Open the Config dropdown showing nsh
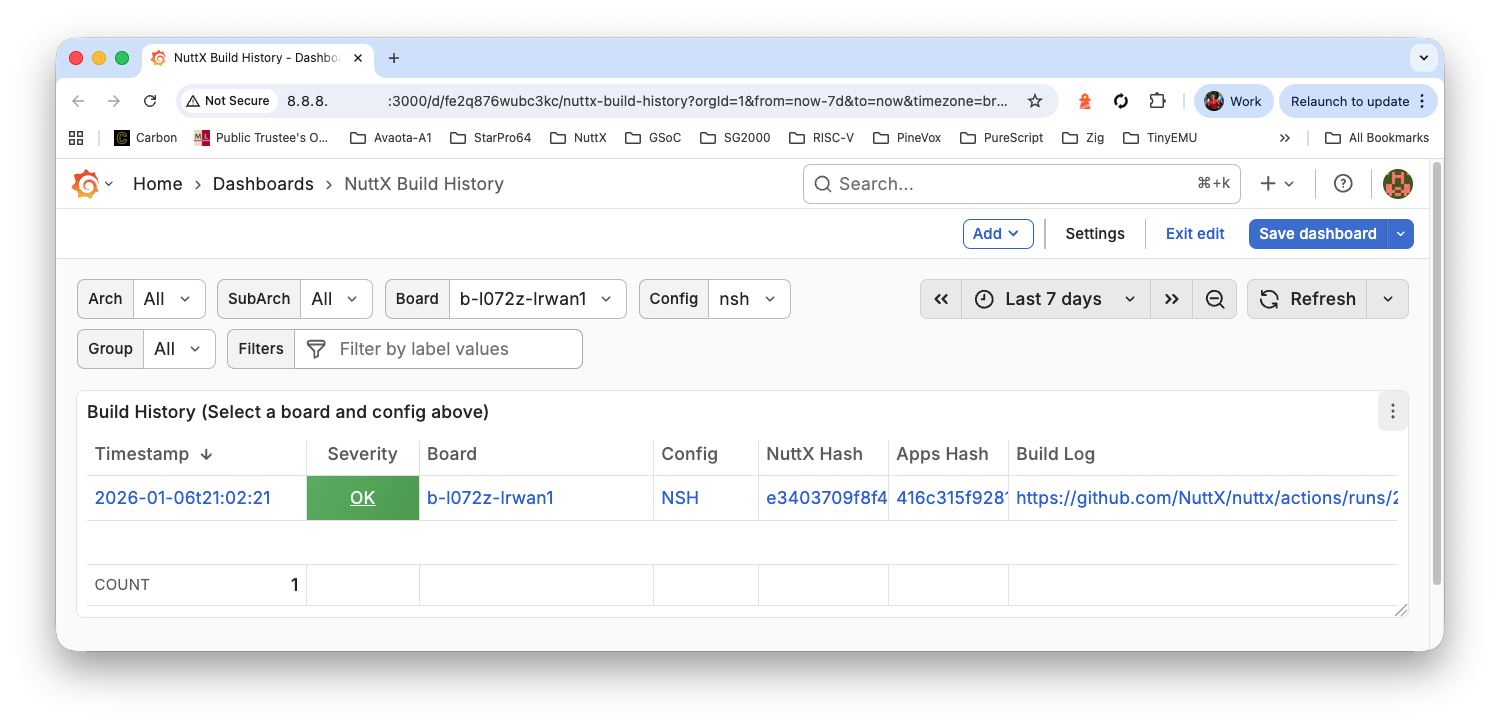This screenshot has width=1500, height=725. [x=748, y=298]
